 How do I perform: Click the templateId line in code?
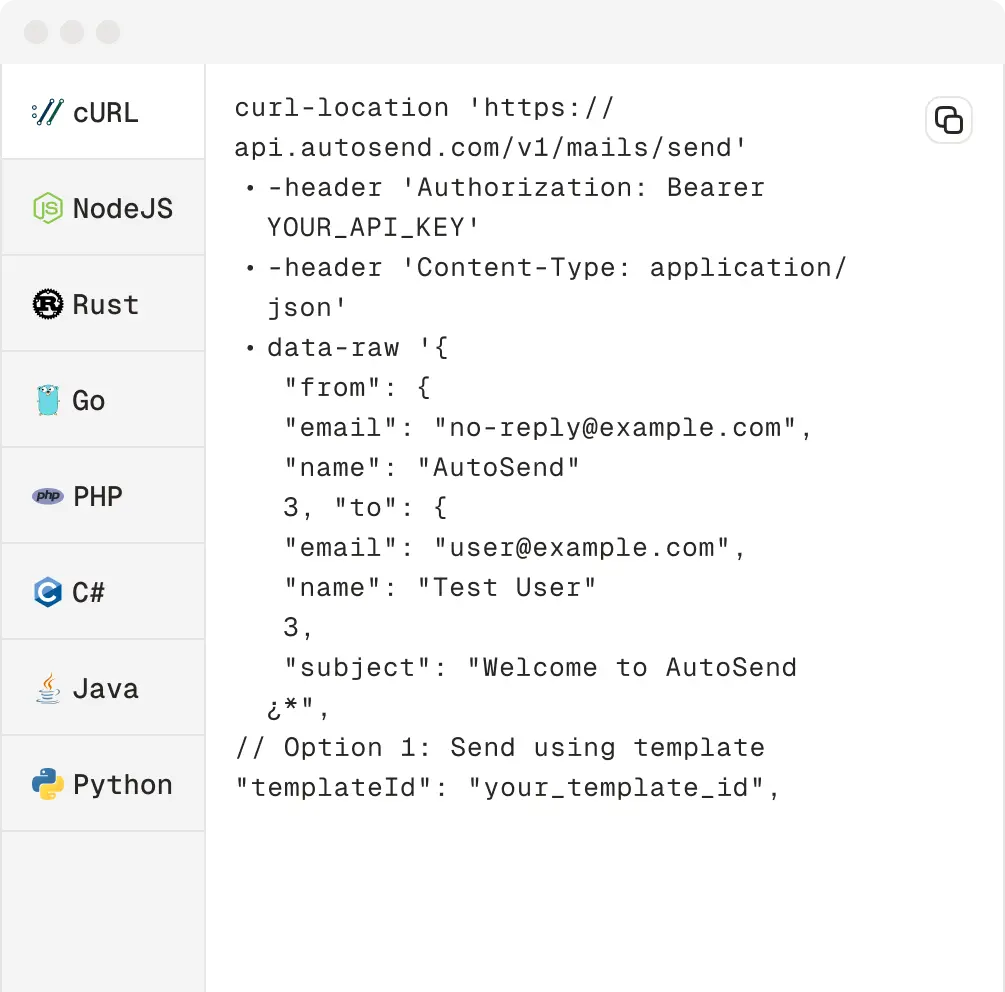point(507,788)
